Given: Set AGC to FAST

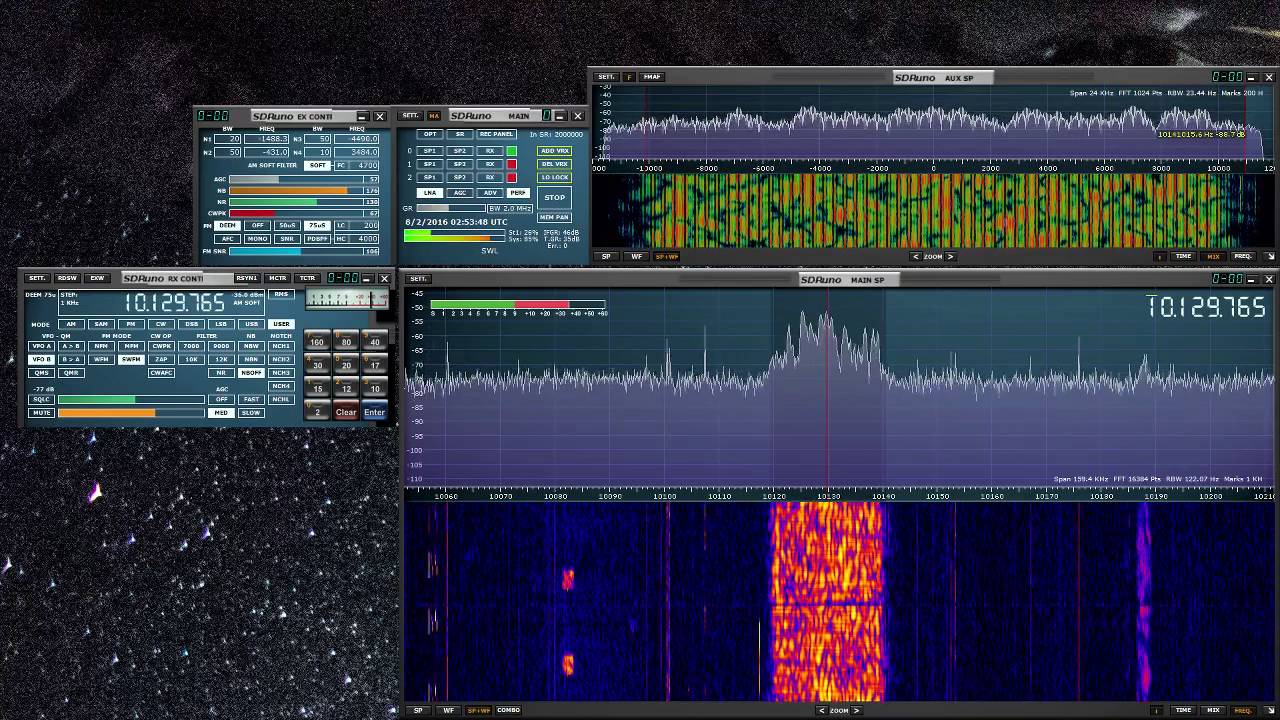Looking at the screenshot, I should 251,399.
